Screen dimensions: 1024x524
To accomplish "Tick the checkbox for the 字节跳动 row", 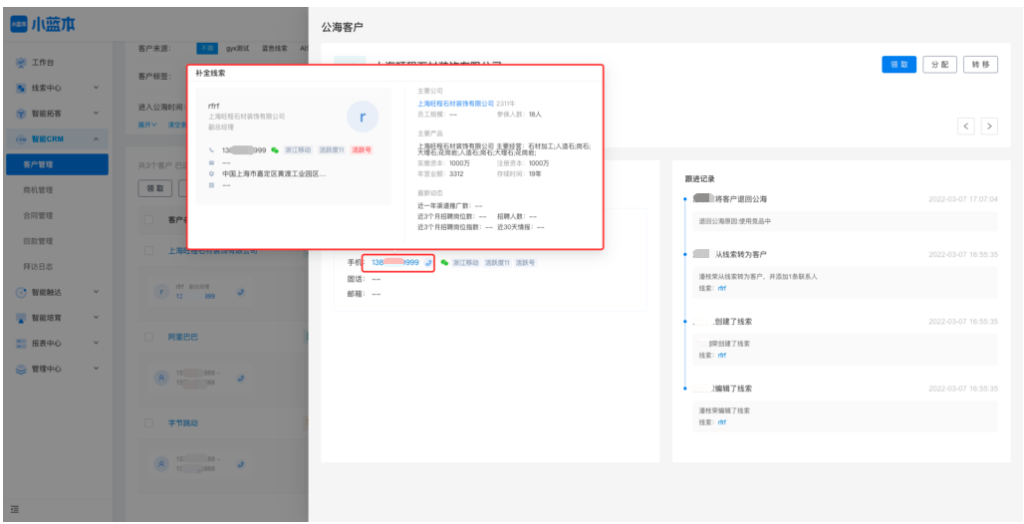I will coord(149,423).
